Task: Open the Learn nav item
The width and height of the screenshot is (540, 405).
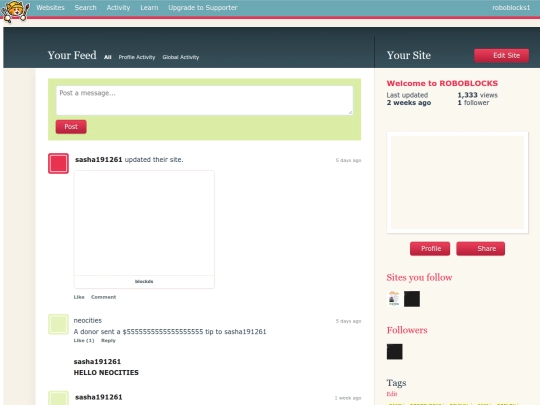Action: tap(149, 8)
